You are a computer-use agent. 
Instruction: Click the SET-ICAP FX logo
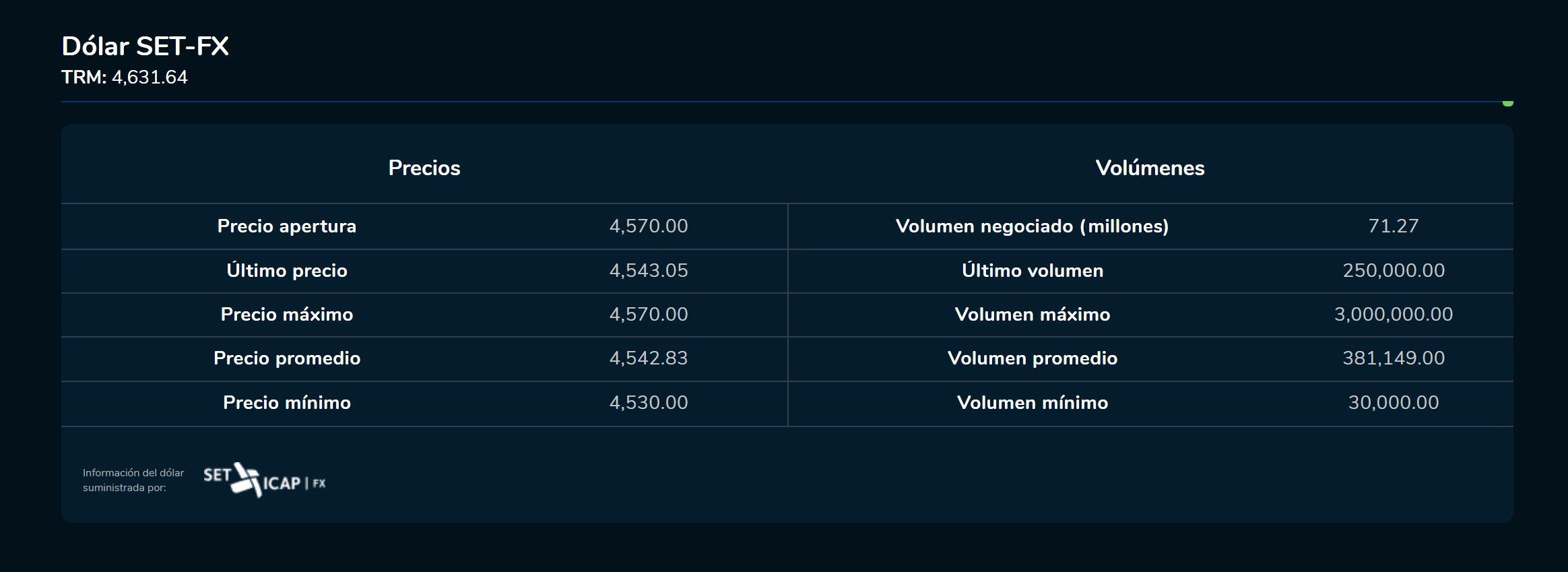tap(264, 480)
